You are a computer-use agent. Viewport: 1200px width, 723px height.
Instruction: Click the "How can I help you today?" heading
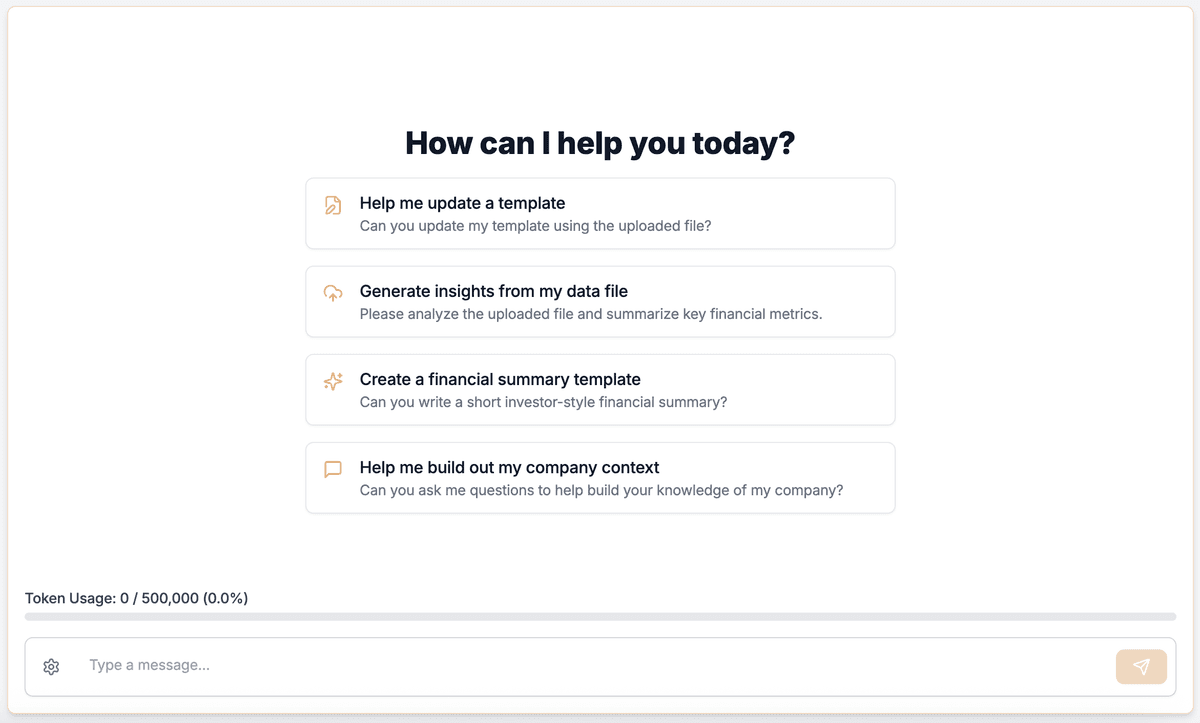pos(600,143)
